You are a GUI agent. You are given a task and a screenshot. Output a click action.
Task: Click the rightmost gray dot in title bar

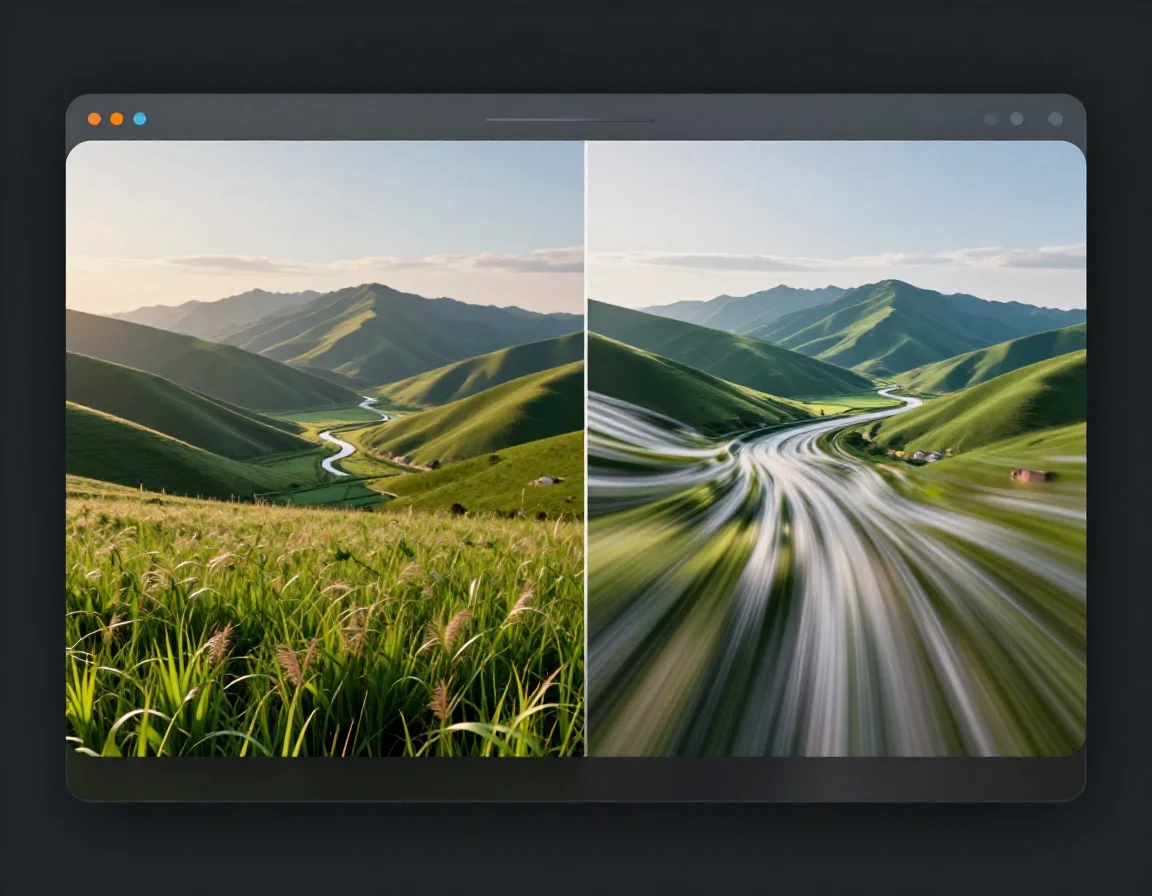pos(1055,118)
